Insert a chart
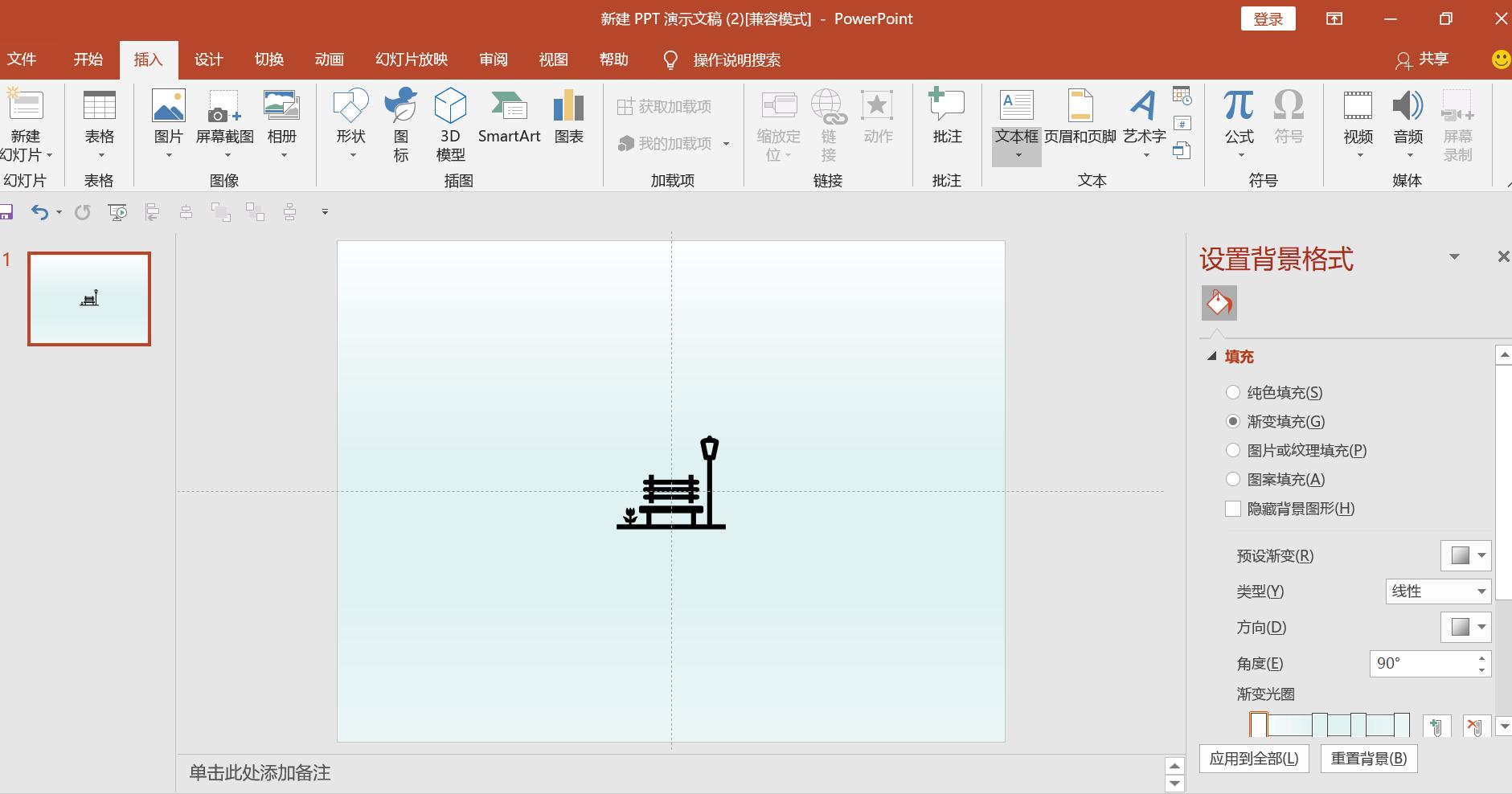Image resolution: width=1512 pixels, height=794 pixels. click(568, 121)
